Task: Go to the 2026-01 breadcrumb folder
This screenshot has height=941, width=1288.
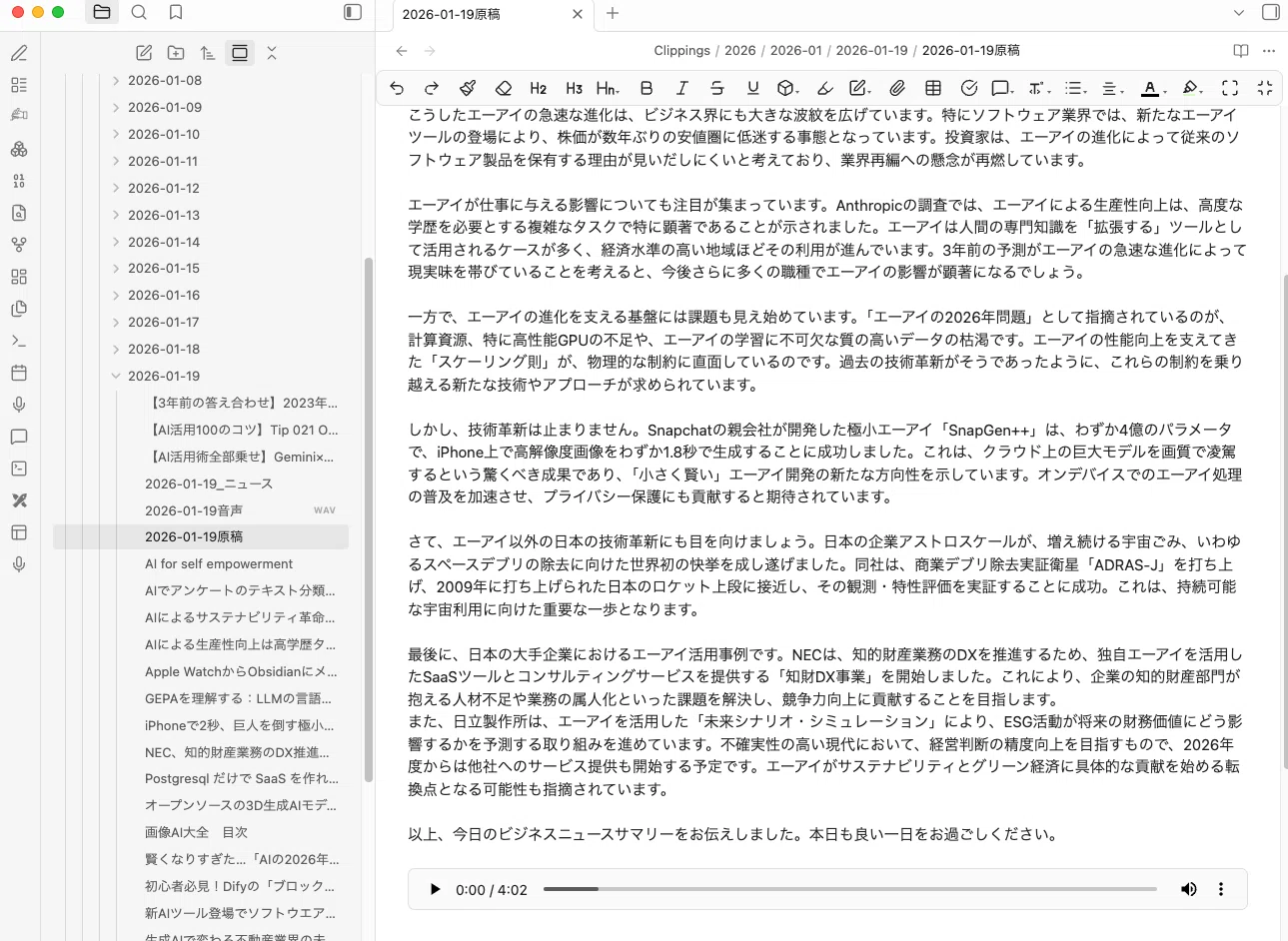Action: coord(796,50)
